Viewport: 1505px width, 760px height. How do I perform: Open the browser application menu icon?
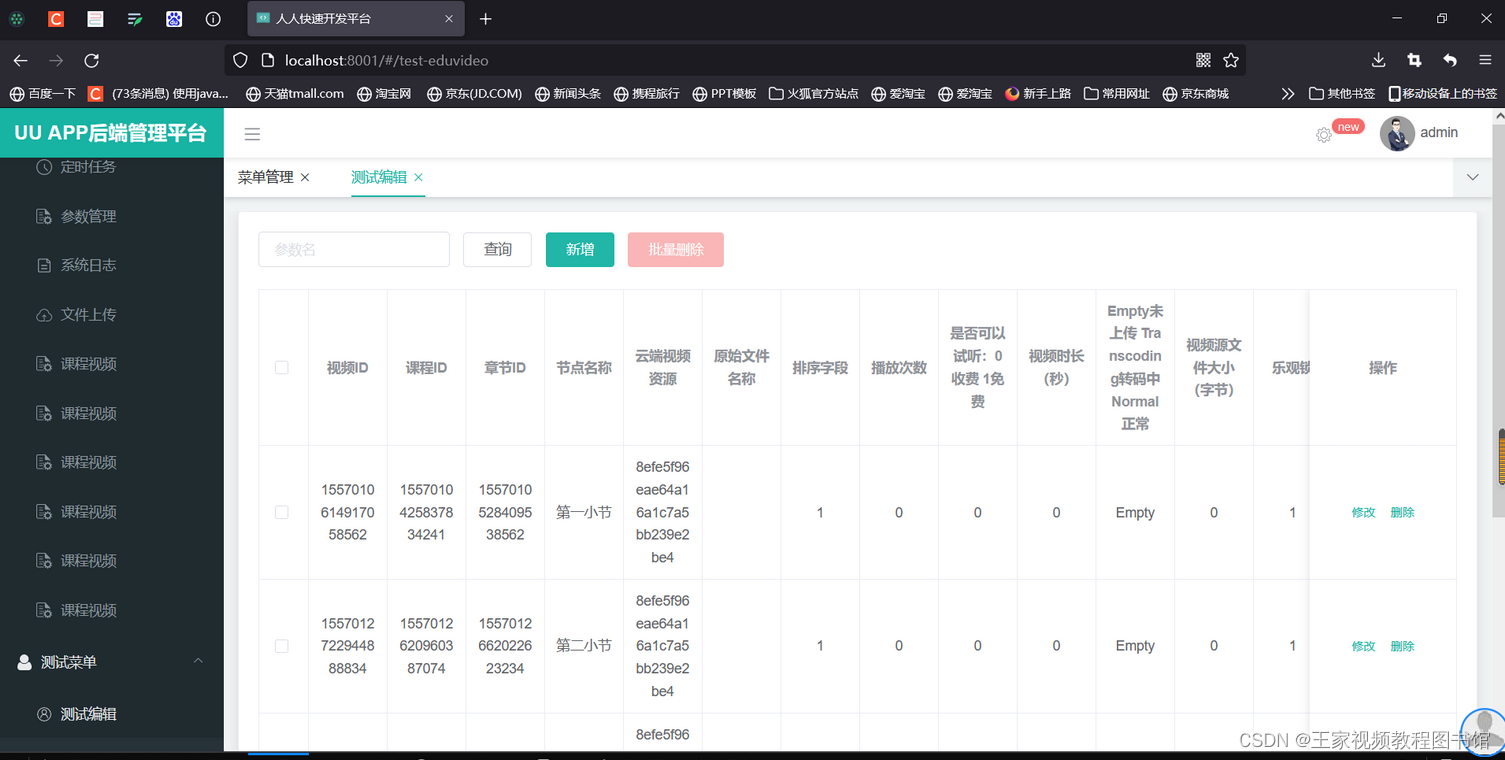[1485, 60]
